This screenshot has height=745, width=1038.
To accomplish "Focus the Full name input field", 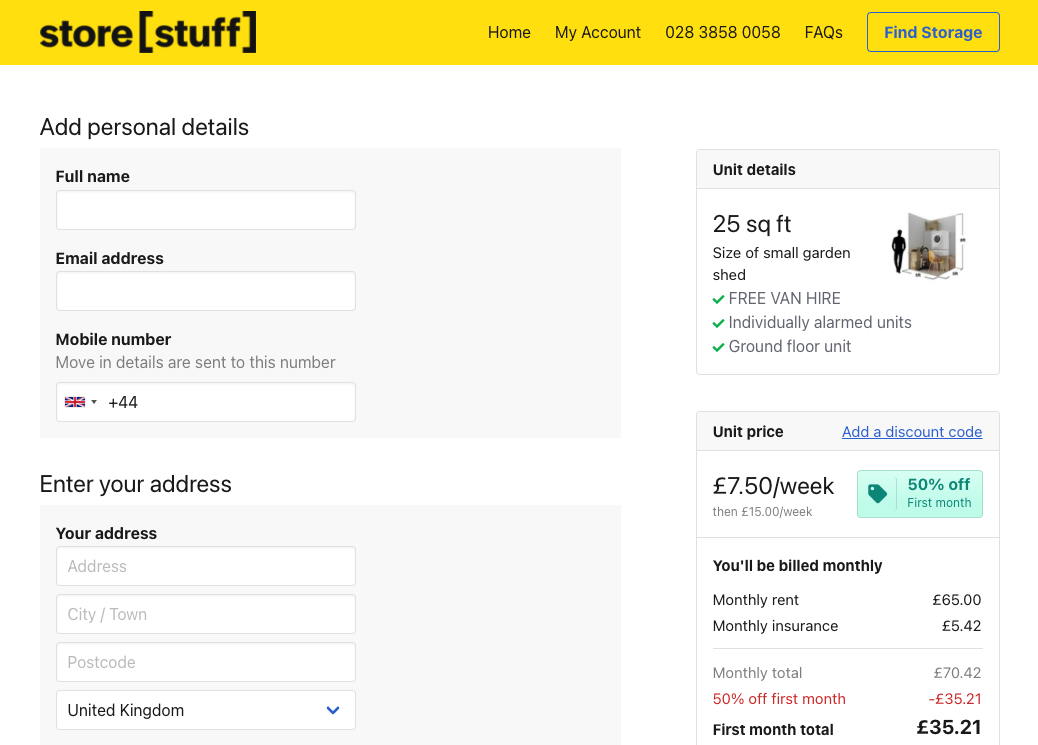I will pos(206,210).
